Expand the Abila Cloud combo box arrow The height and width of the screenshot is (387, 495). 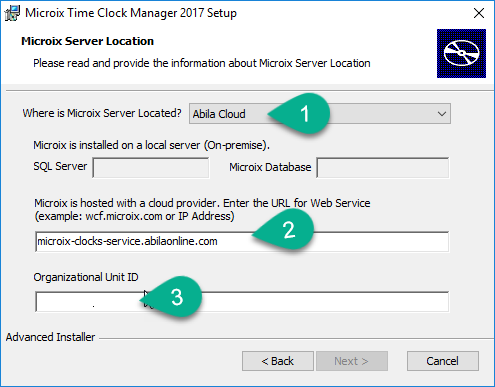442,114
